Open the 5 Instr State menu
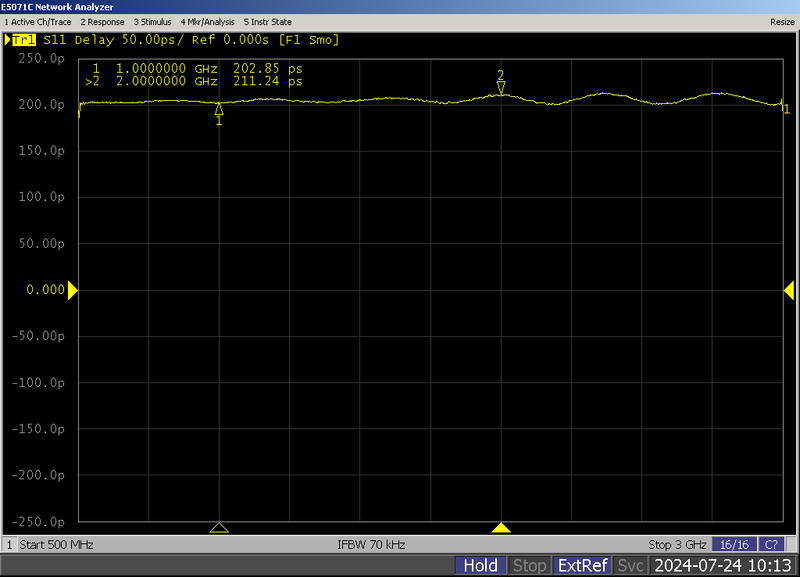 click(268, 21)
